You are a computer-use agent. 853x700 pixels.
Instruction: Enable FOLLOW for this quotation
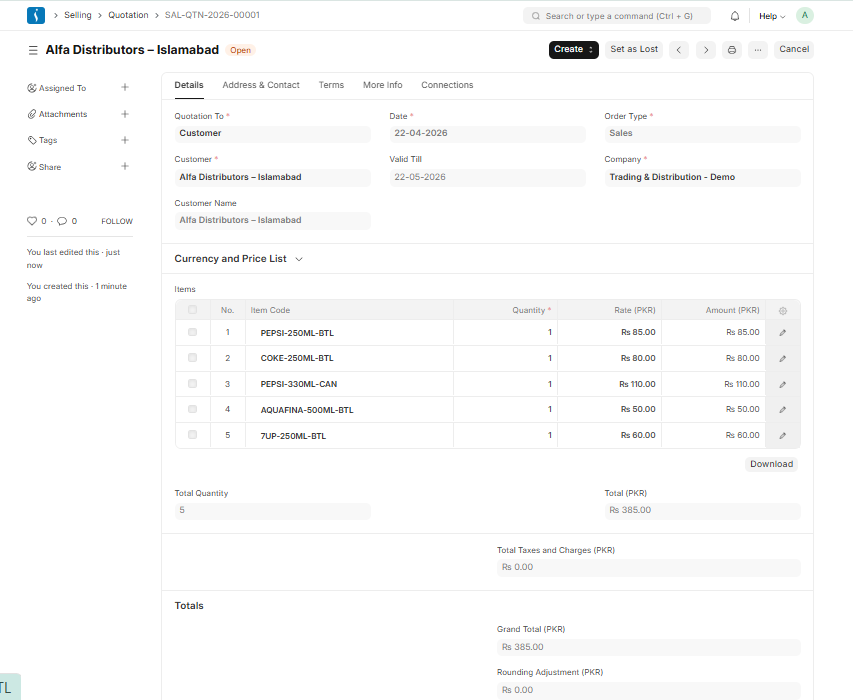point(116,221)
